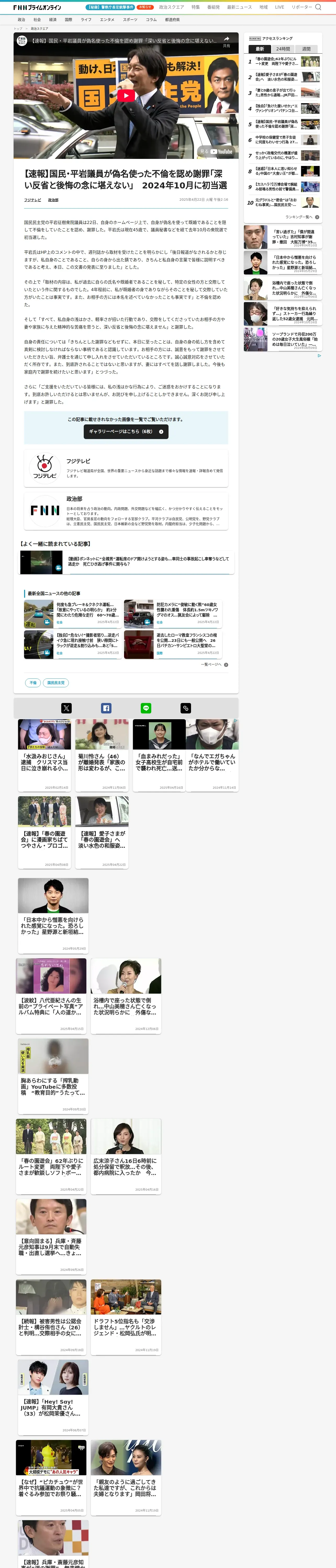The width and height of the screenshot is (336, 1568).
Task: Open sidebar article about 吉村知事が謝罪・撤回
Action: tap(282, 237)
